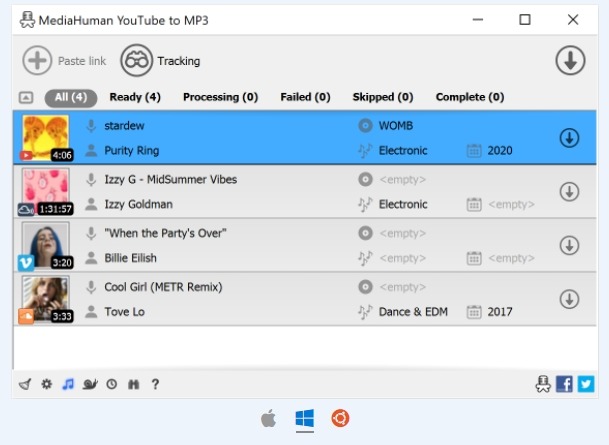Click the artist name 'Billie Eilish'
The image size is (609, 445).
(x=130, y=258)
